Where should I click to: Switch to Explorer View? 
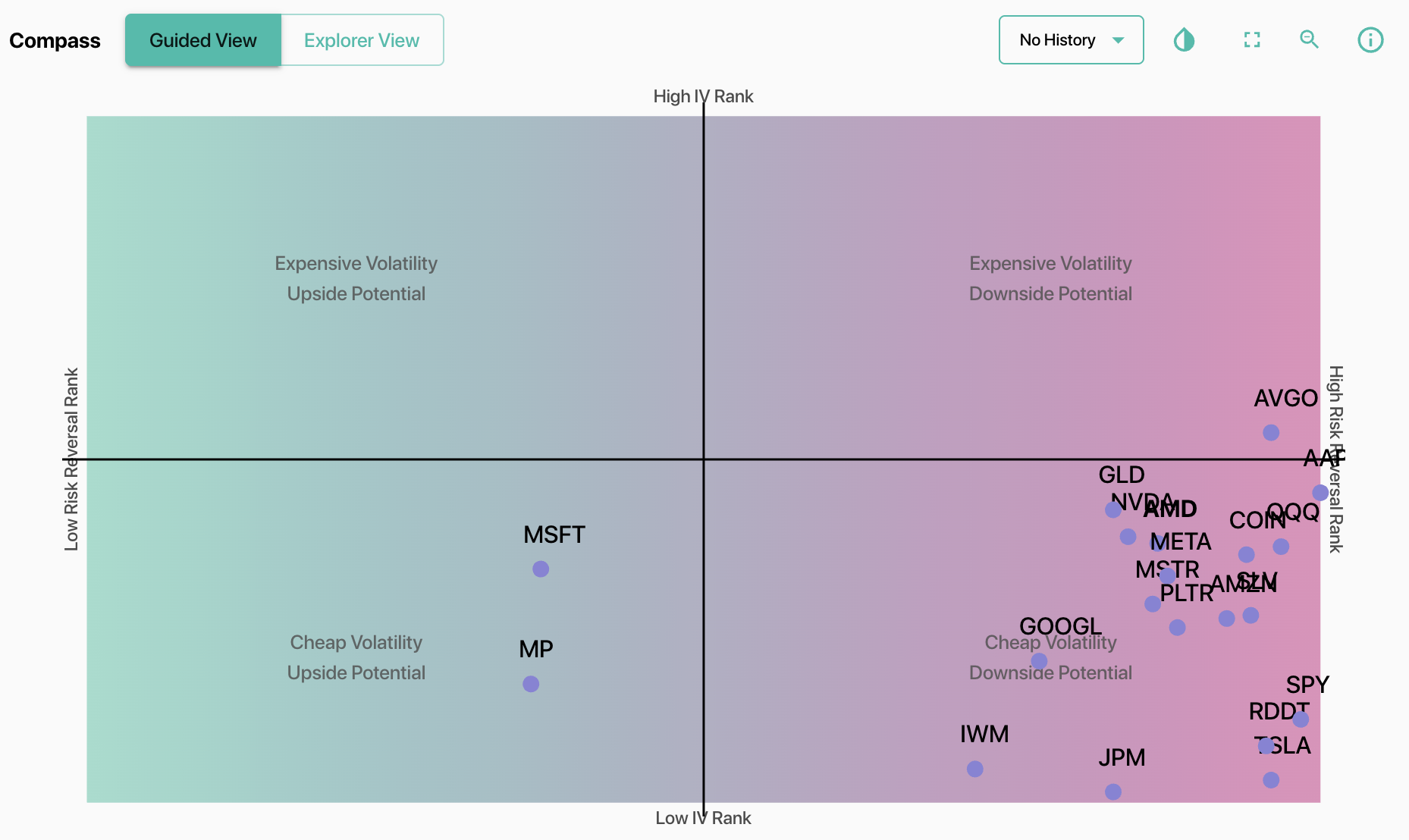pos(362,40)
